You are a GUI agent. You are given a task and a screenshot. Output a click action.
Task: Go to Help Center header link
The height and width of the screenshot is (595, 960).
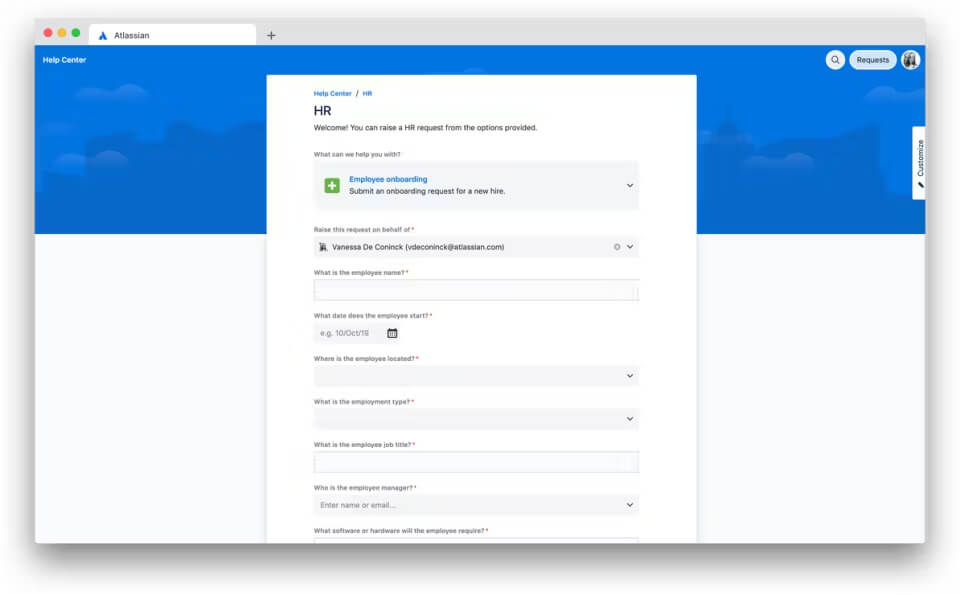pyautogui.click(x=64, y=60)
